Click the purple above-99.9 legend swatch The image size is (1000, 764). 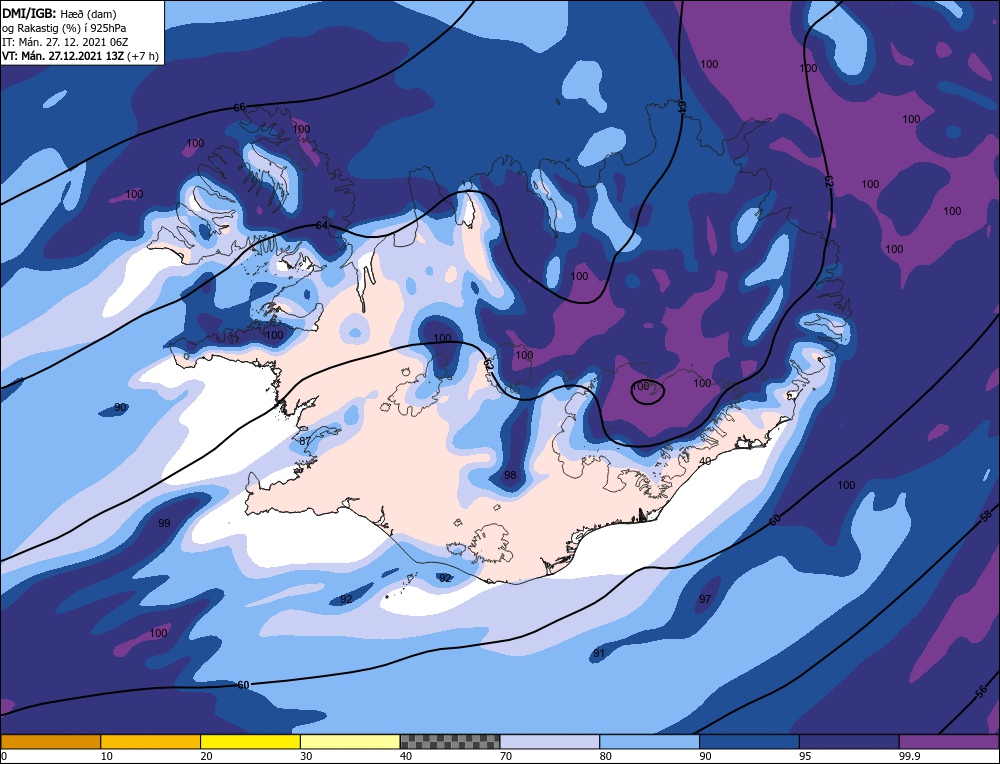click(949, 742)
